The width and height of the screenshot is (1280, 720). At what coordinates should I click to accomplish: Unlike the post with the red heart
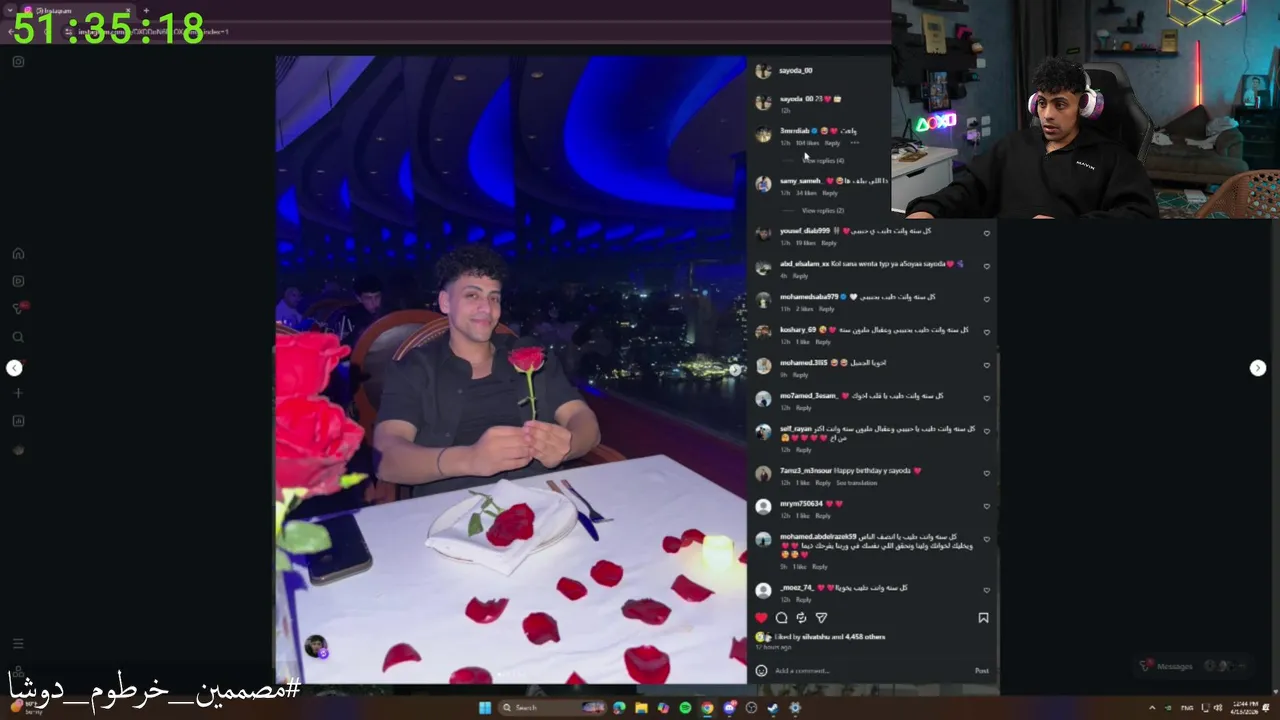point(761,618)
